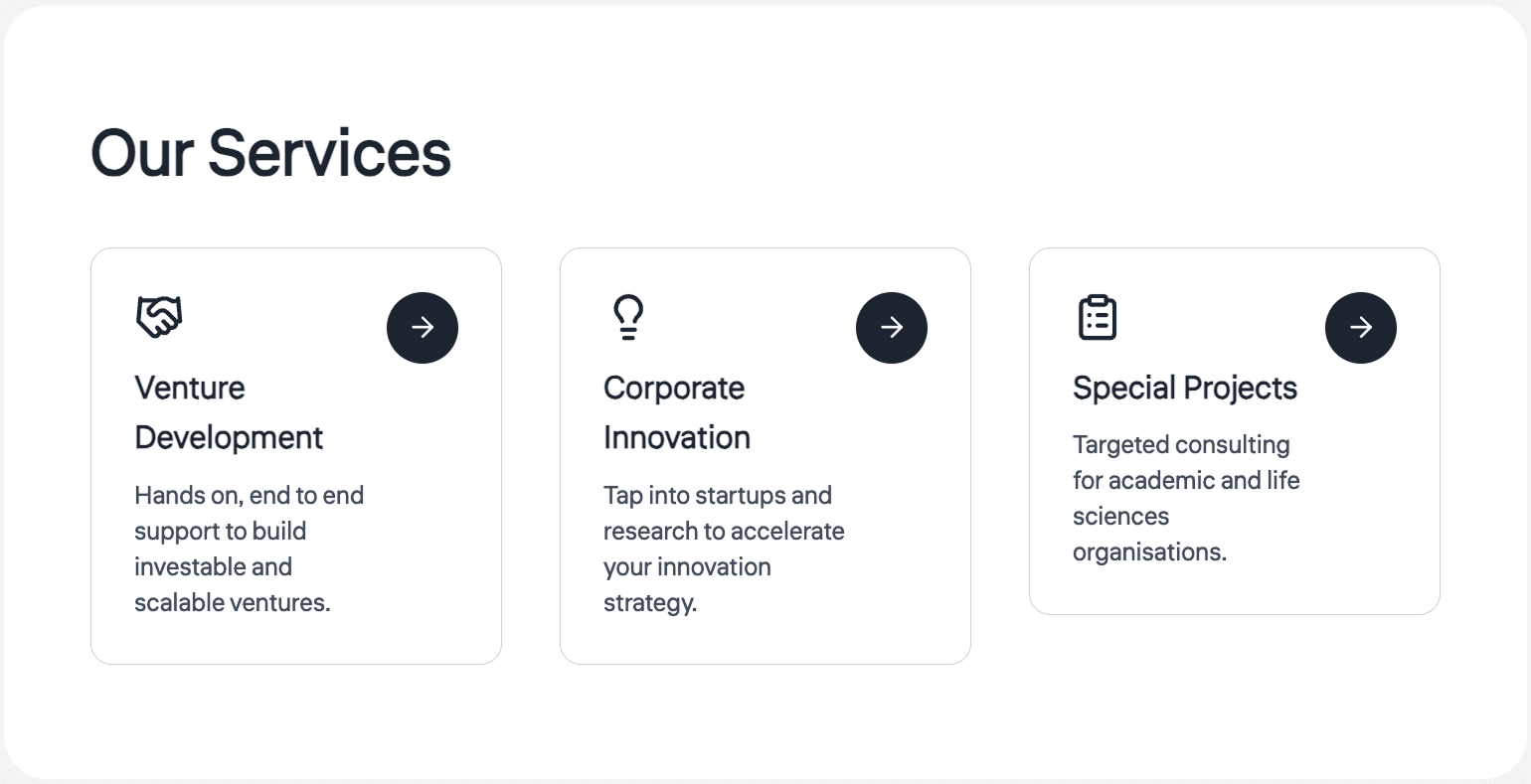Select the Venture Development service card
This screenshot has width=1531, height=784.
coord(296,636)
